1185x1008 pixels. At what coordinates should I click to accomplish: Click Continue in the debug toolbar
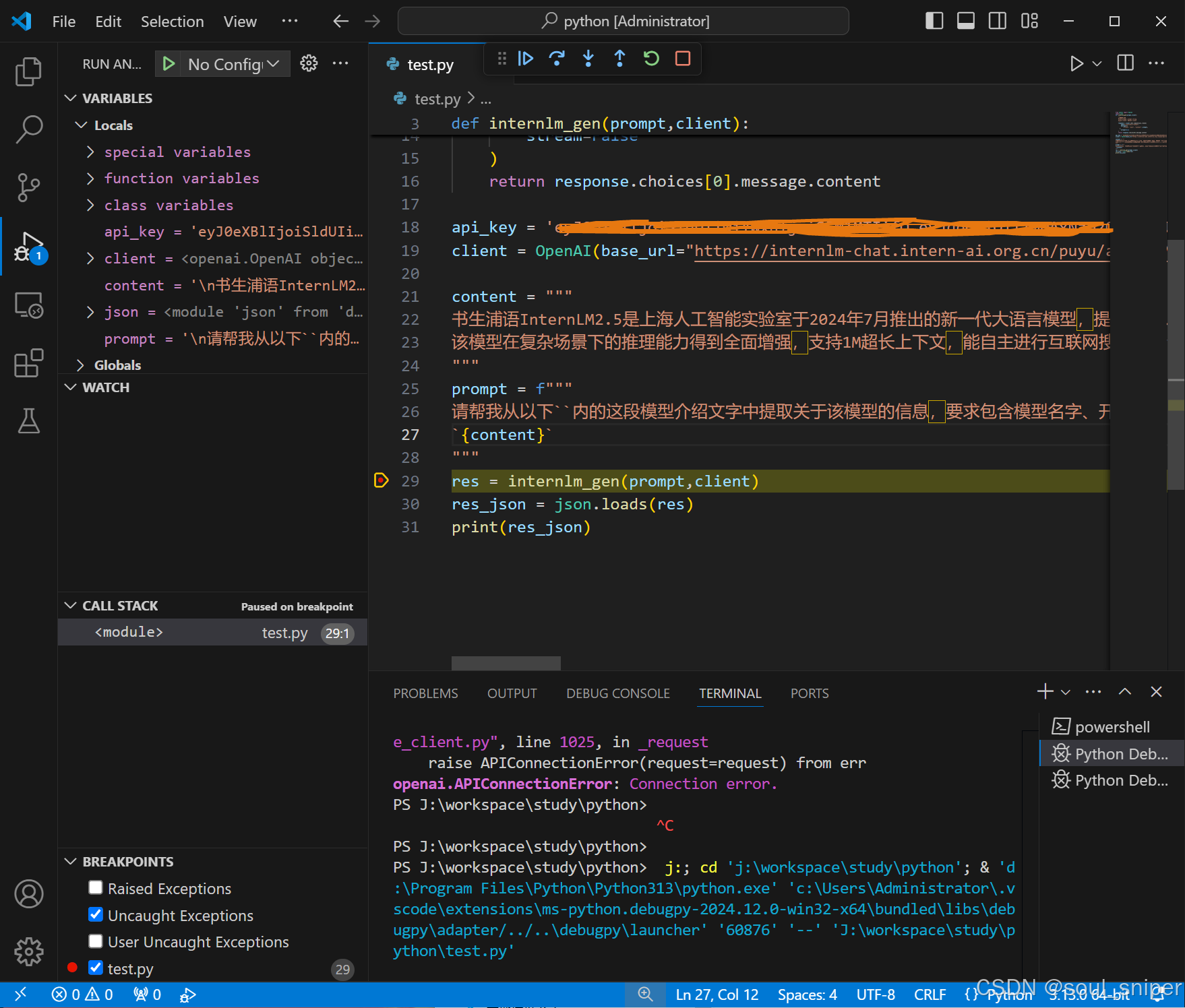click(526, 59)
